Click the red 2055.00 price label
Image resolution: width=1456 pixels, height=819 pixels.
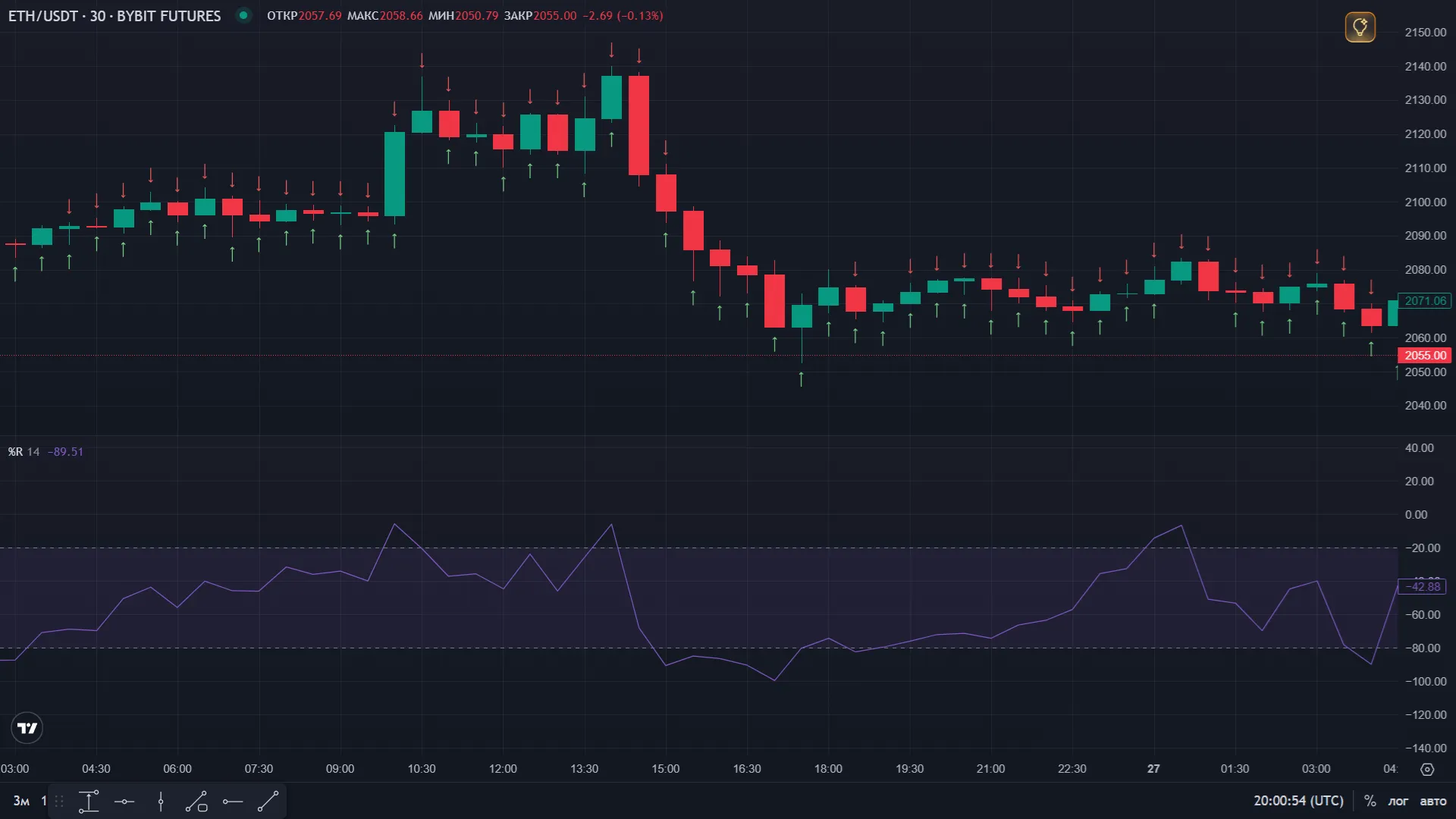1425,356
